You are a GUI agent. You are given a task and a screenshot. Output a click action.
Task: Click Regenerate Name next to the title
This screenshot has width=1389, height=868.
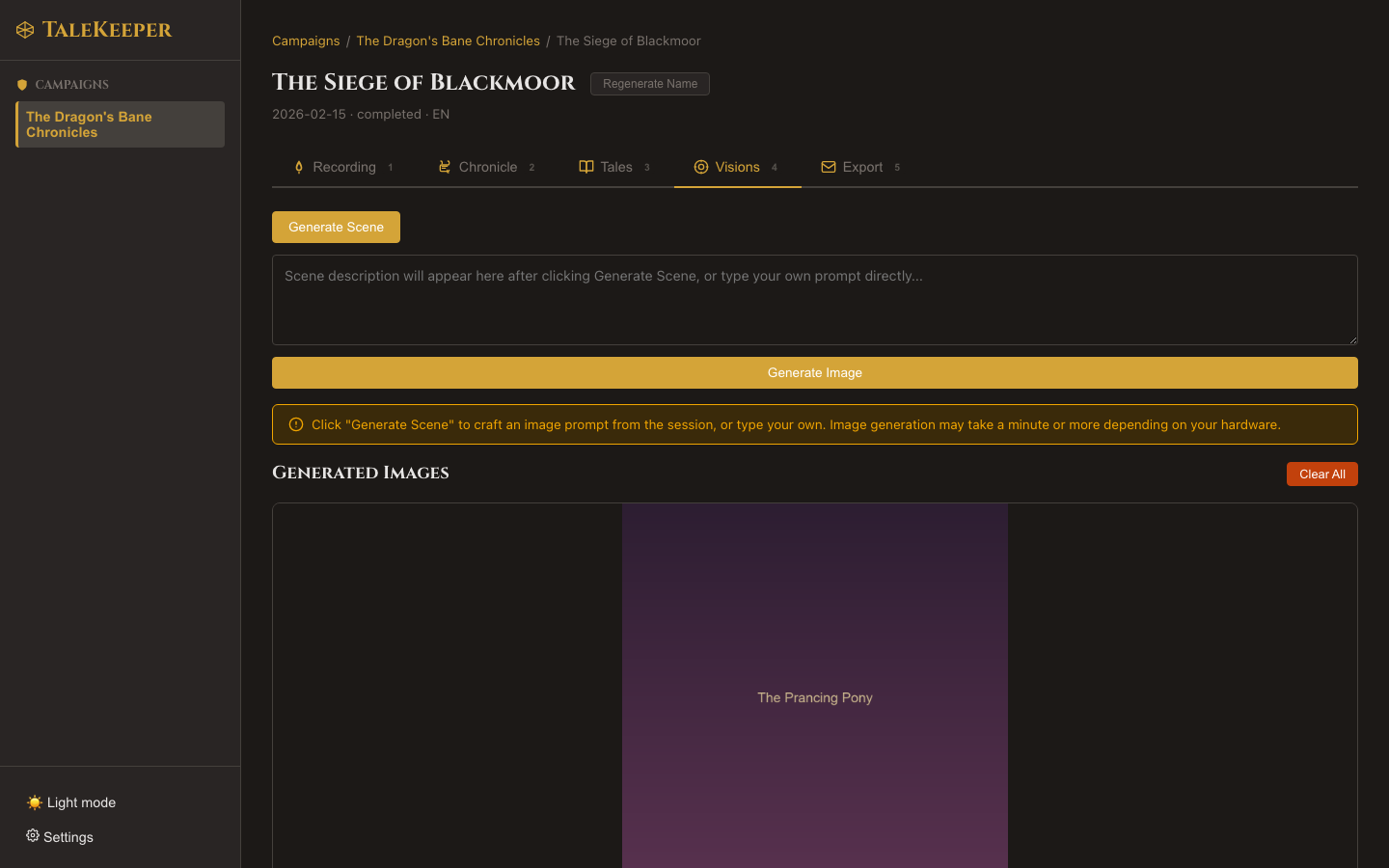[649, 84]
